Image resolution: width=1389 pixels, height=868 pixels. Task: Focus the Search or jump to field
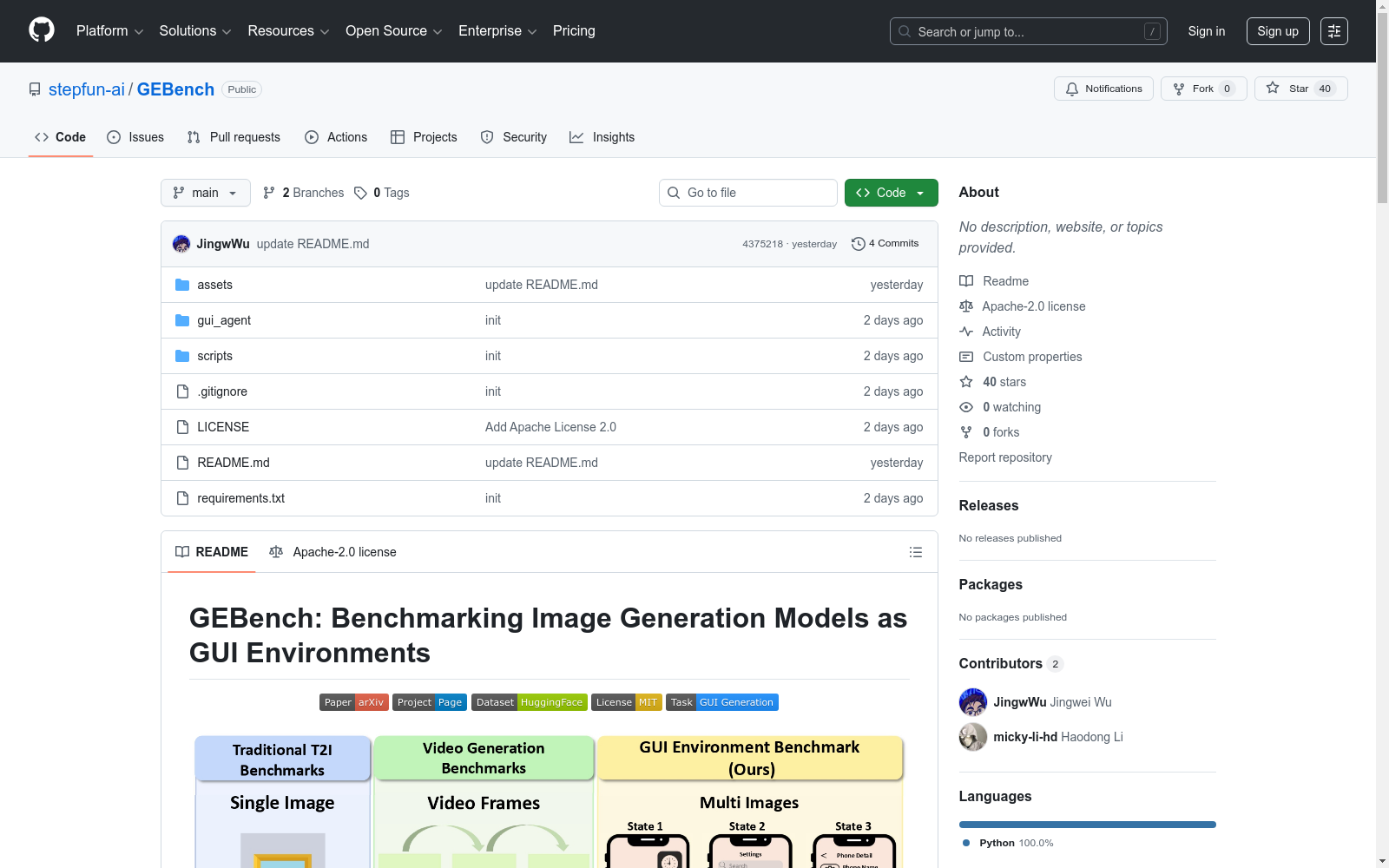1028,31
